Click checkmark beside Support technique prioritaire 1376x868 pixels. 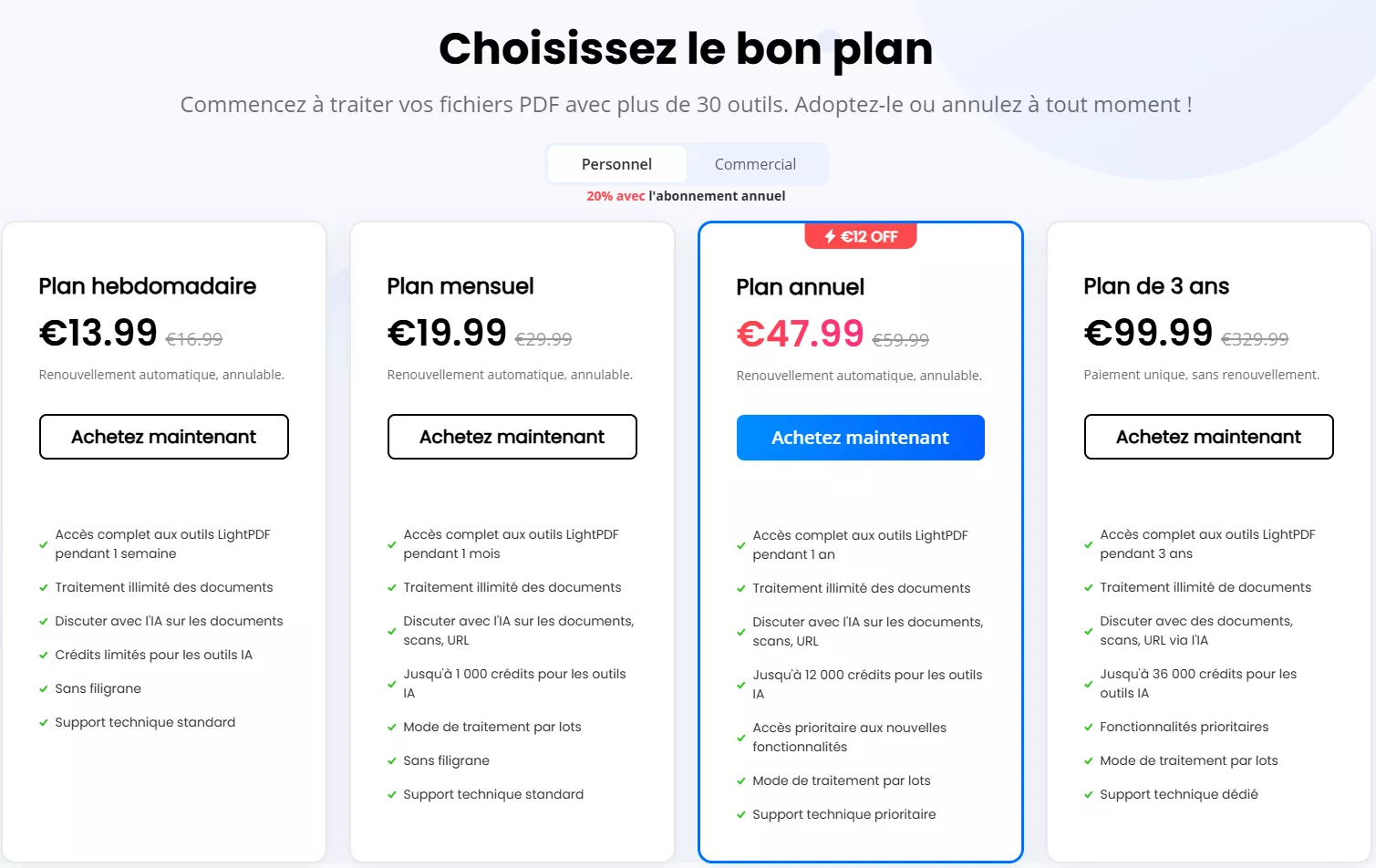pyautogui.click(x=741, y=815)
